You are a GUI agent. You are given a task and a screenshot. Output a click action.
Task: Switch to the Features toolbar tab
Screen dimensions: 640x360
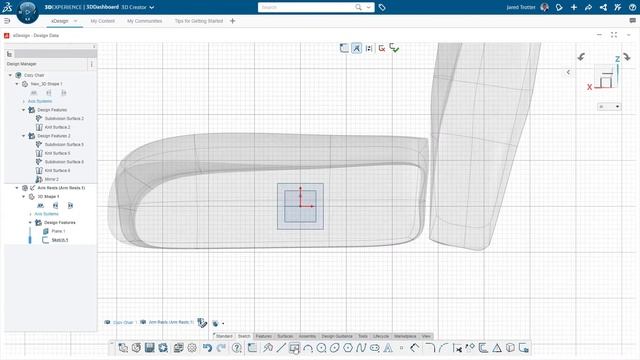coord(264,336)
